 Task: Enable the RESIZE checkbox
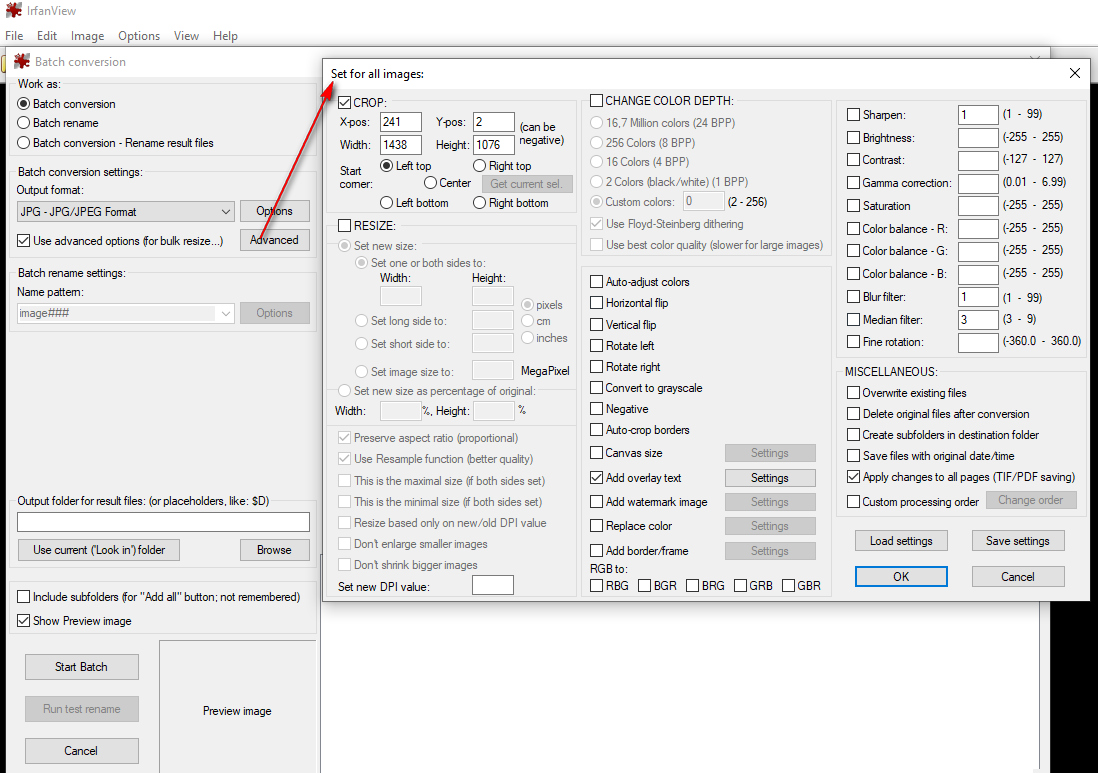(345, 225)
